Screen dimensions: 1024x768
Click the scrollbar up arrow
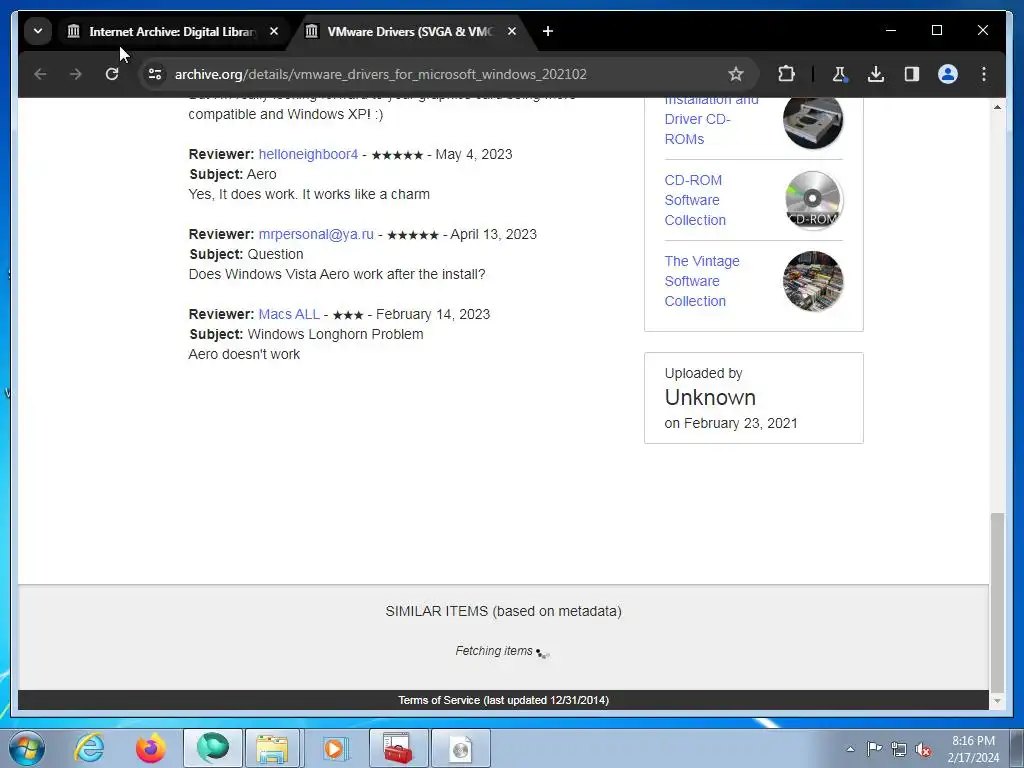[997, 106]
